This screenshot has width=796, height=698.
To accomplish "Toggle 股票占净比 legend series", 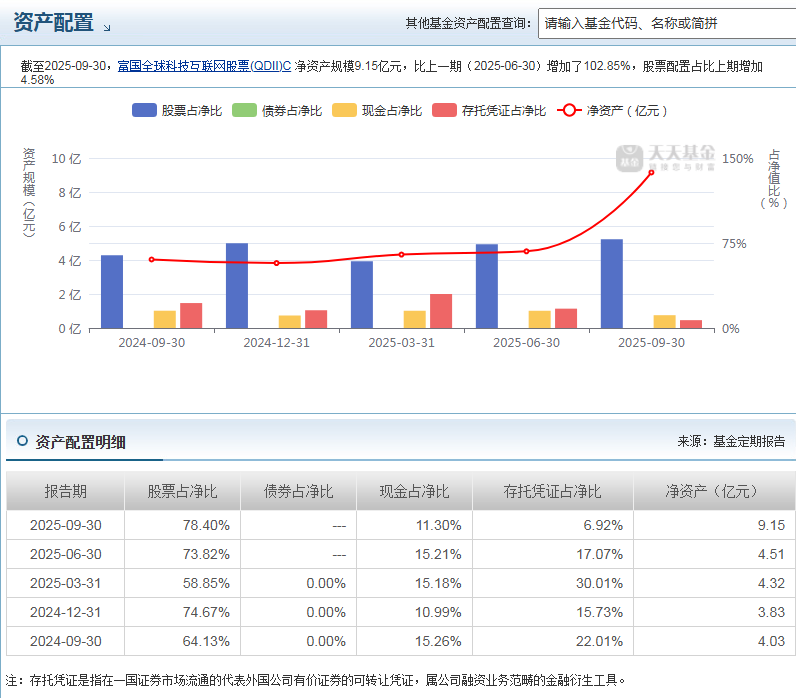I will click(x=177, y=110).
